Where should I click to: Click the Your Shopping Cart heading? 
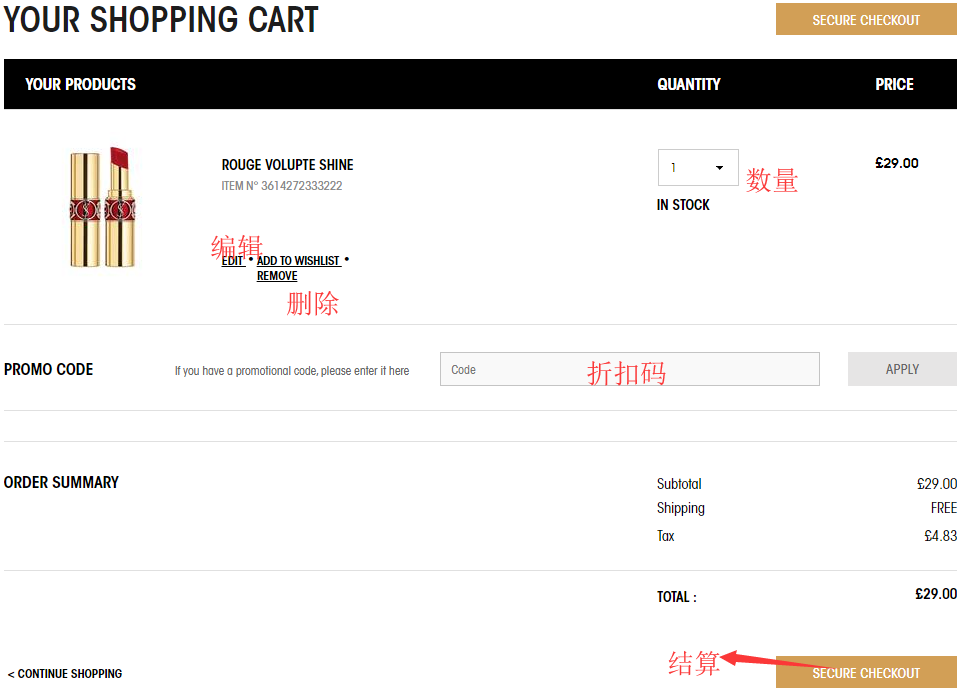click(161, 19)
